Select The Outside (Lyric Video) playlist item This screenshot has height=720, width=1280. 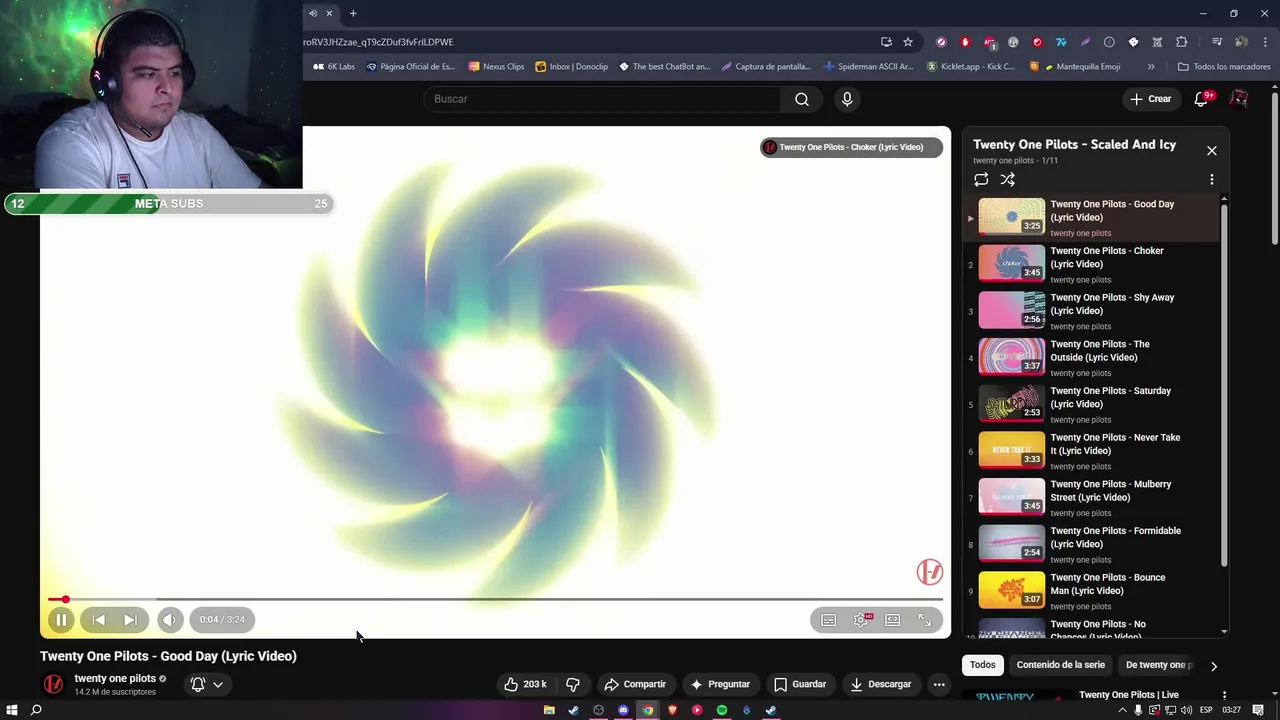pos(1091,358)
